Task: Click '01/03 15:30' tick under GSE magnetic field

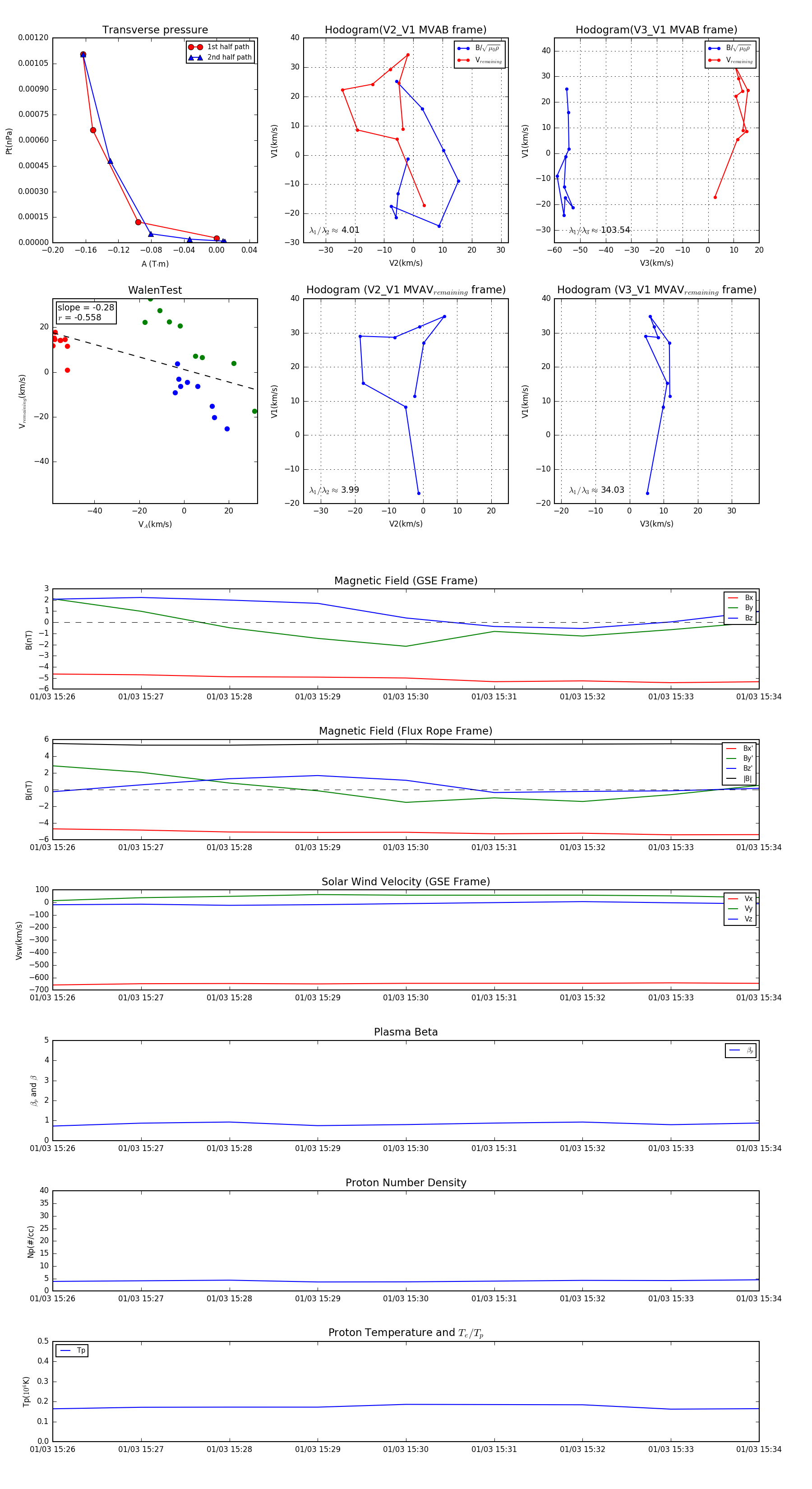Action: (406, 697)
